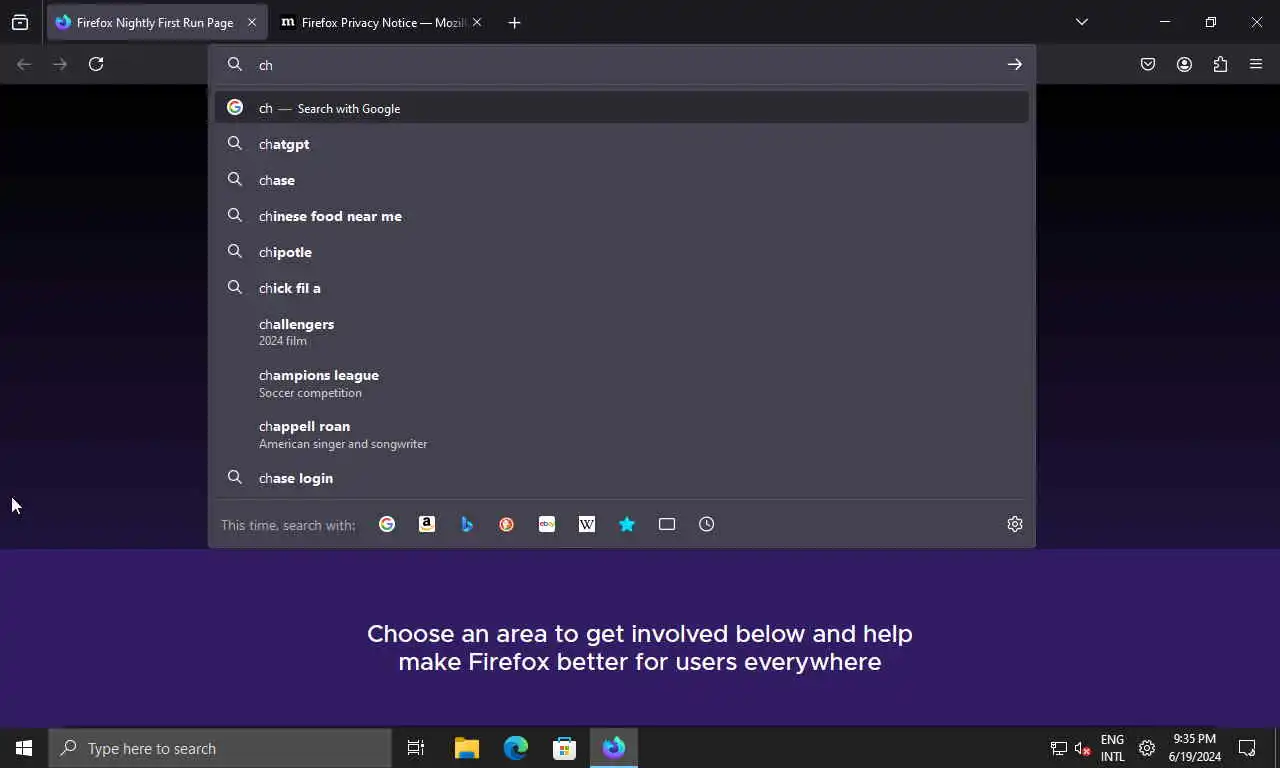
Task: Choose the chase suggestion
Action: [621, 180]
